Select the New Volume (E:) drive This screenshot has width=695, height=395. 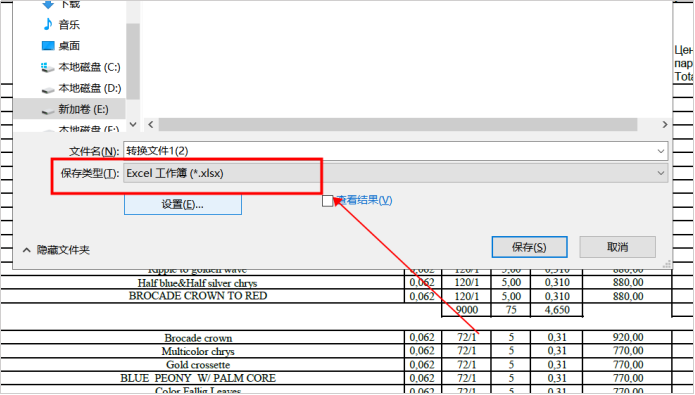[x=74, y=109]
